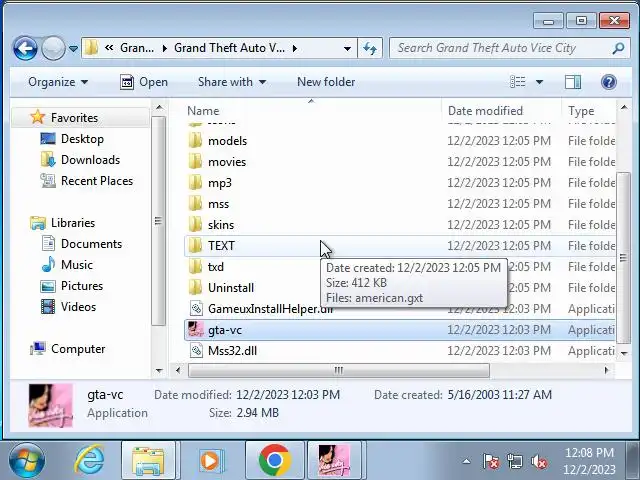
Task: Click the search magnifier icon
Action: coord(619,49)
